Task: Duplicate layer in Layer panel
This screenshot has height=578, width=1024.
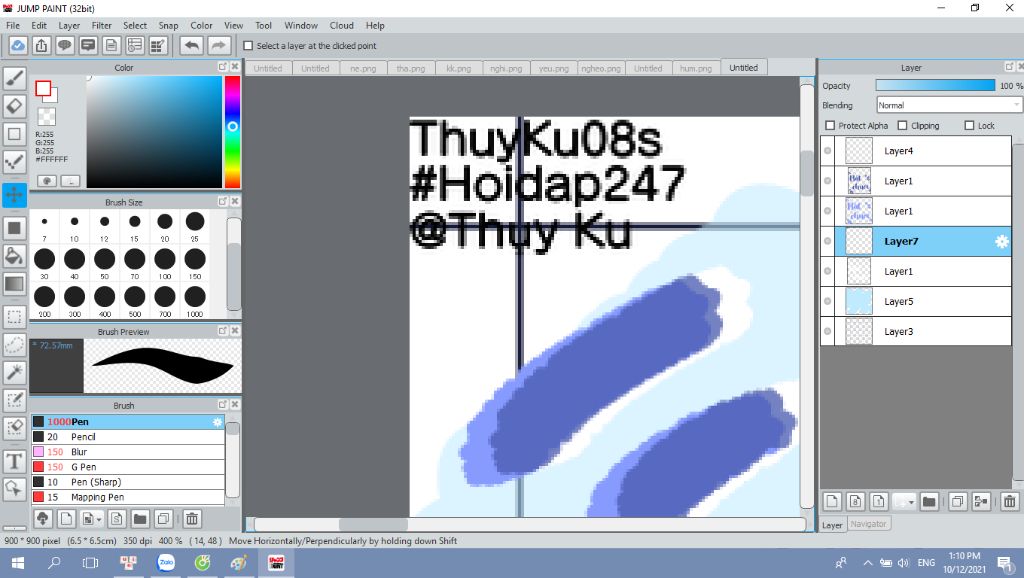Action: [x=957, y=502]
